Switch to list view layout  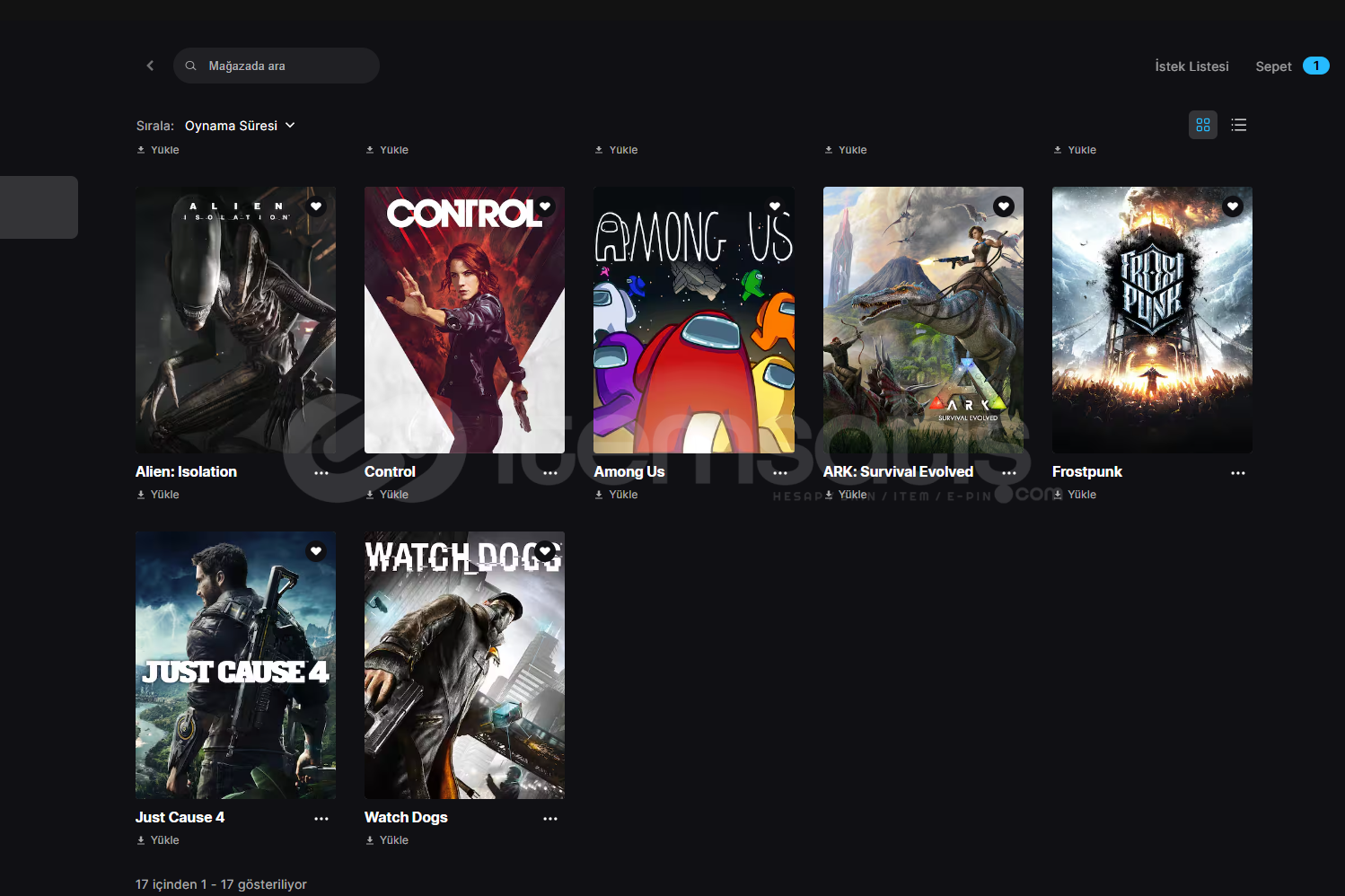point(1239,125)
